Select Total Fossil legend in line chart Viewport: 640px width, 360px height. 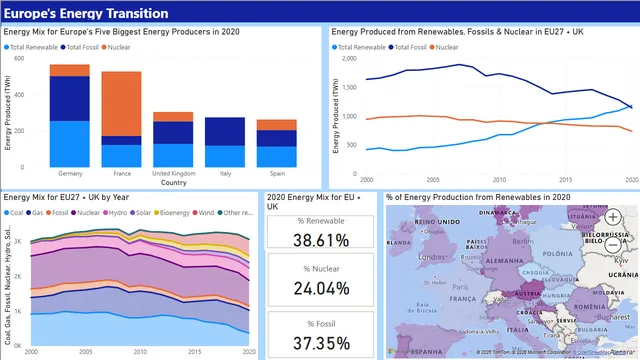click(x=407, y=47)
